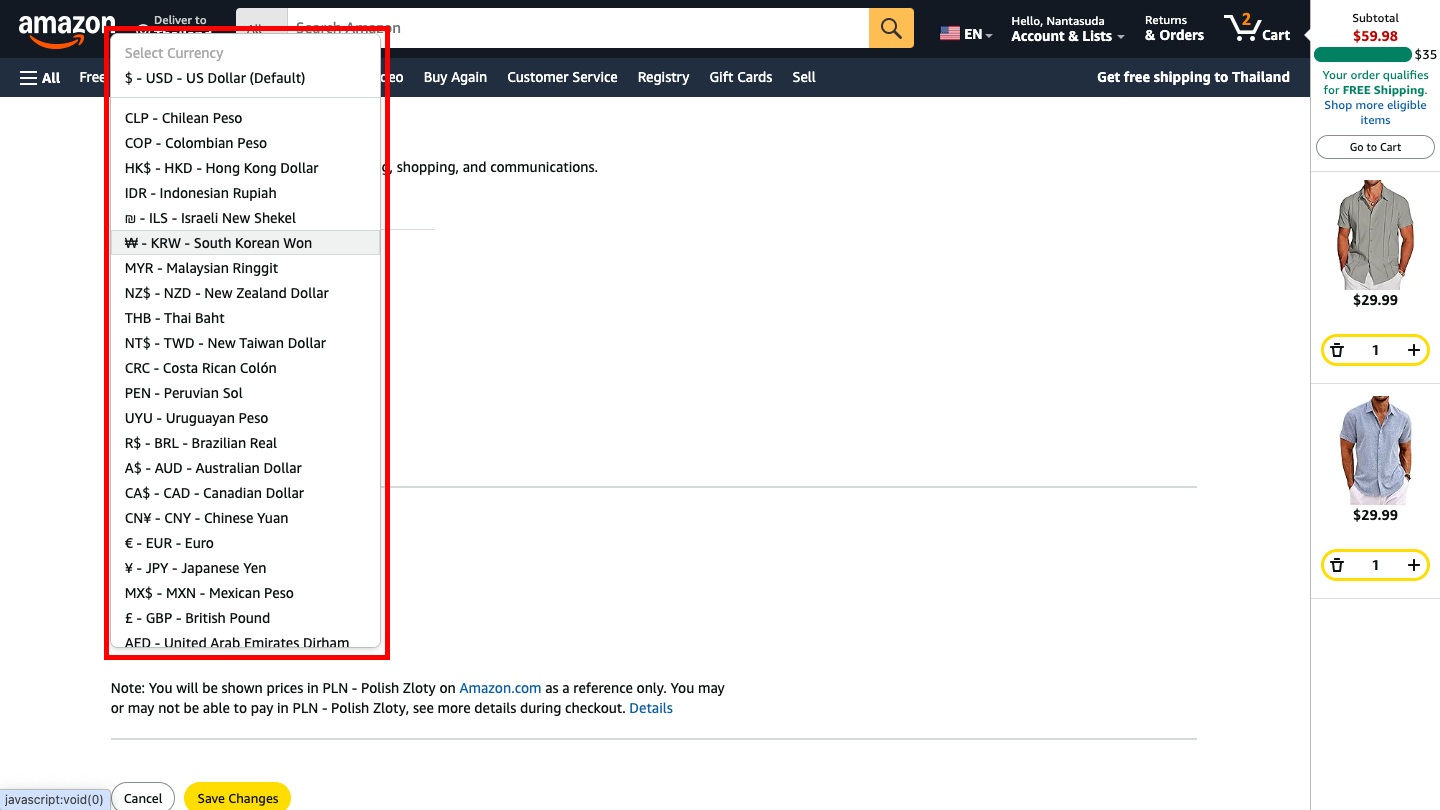Pick UYU - Uruguayan Peso
Viewport: 1440px width, 810px height.
point(245,418)
